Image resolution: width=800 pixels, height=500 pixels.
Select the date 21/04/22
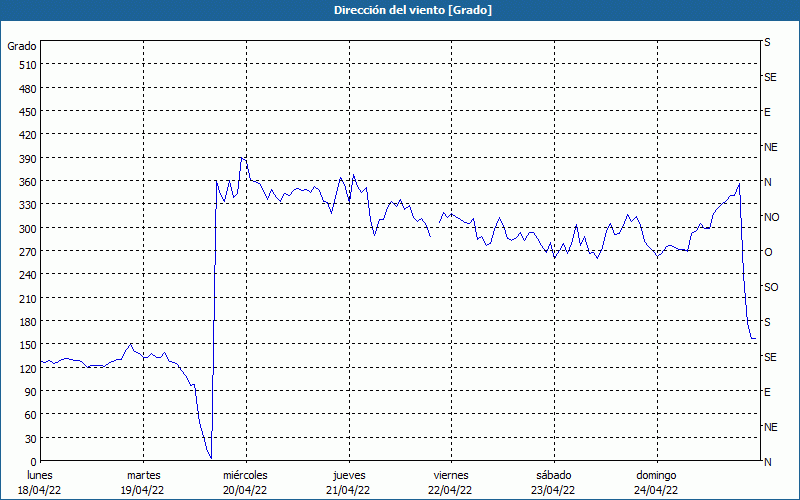348,490
